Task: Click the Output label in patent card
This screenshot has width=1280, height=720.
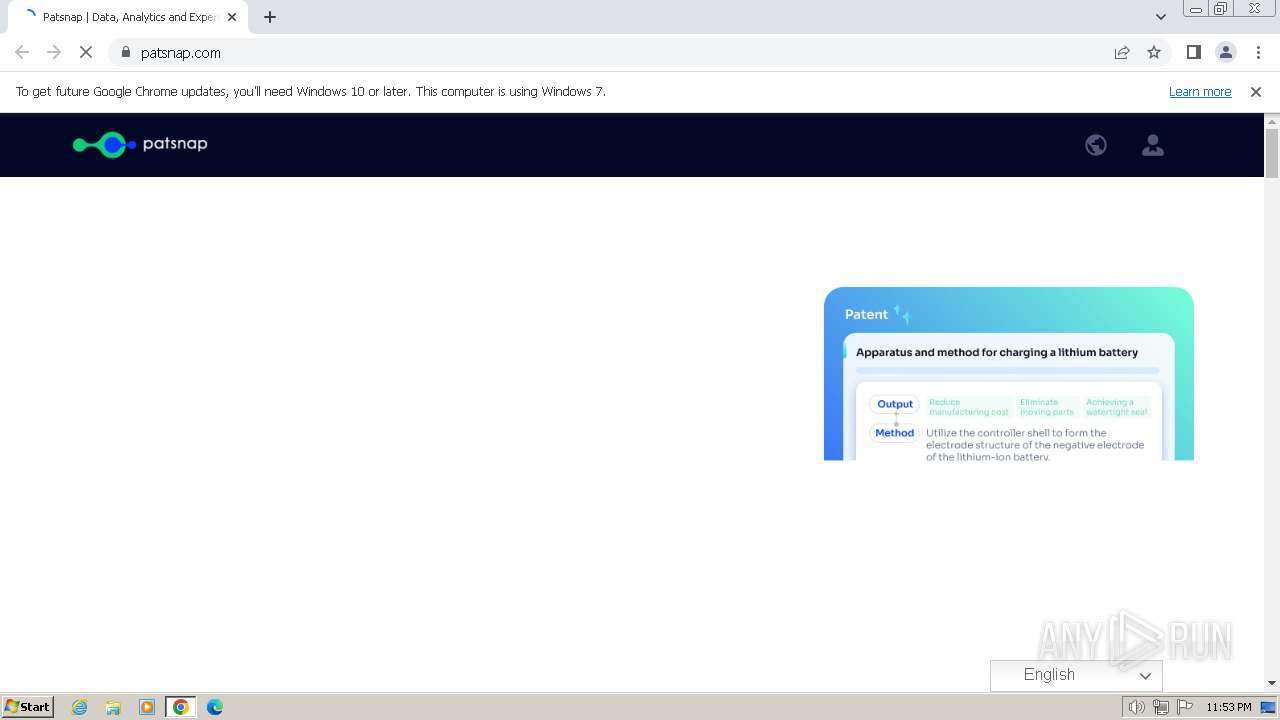Action: [x=895, y=404]
